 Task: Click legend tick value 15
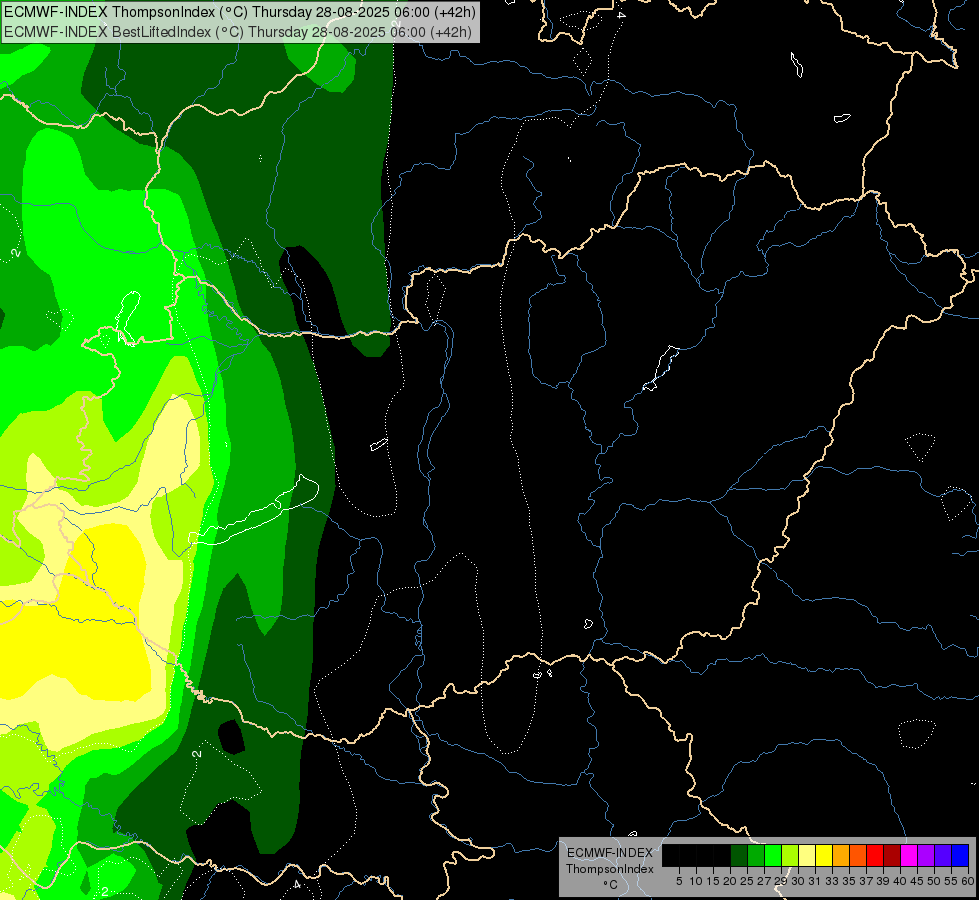(714, 881)
